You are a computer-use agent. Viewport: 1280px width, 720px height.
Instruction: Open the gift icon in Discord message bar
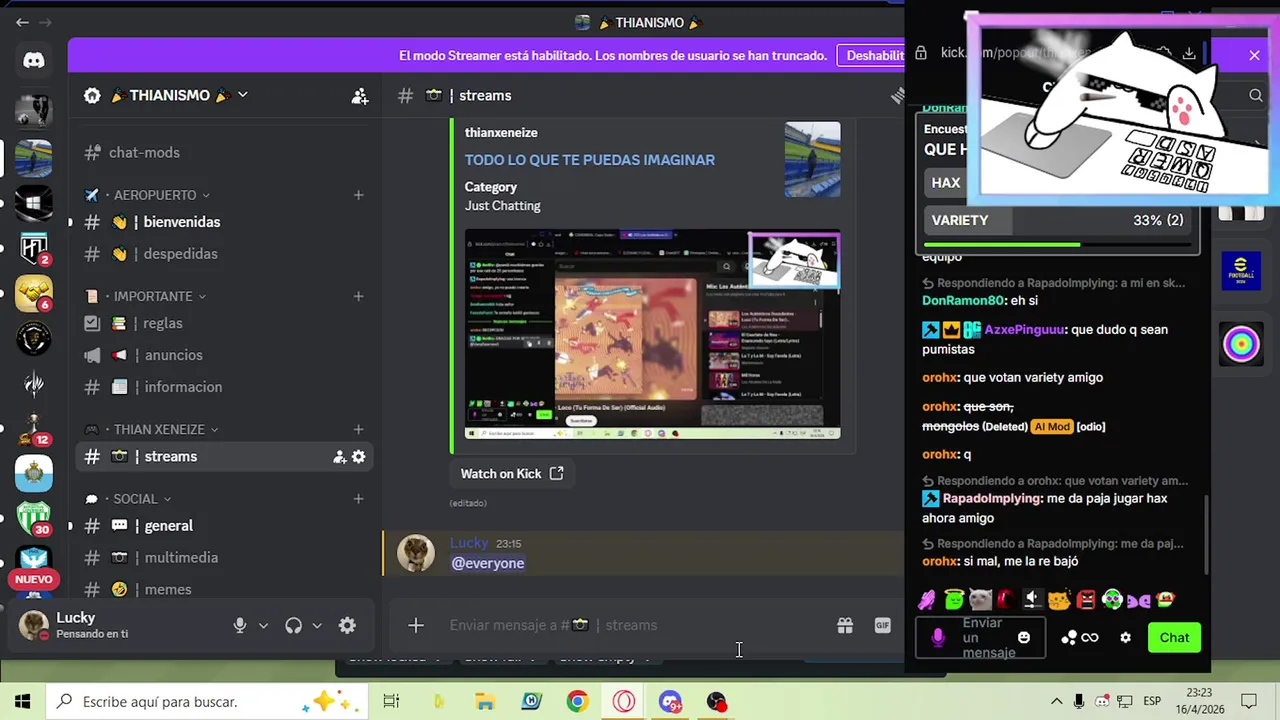coord(845,625)
